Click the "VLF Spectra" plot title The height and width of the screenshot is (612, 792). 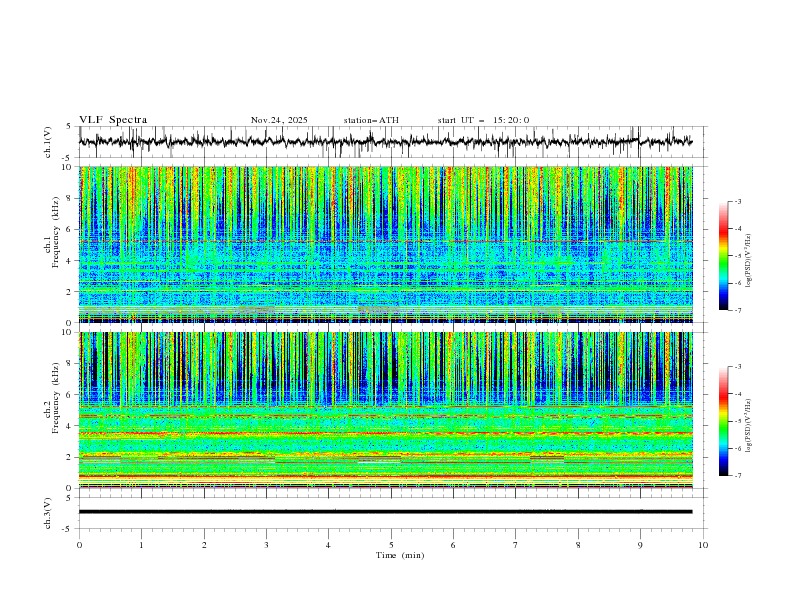click(x=113, y=120)
